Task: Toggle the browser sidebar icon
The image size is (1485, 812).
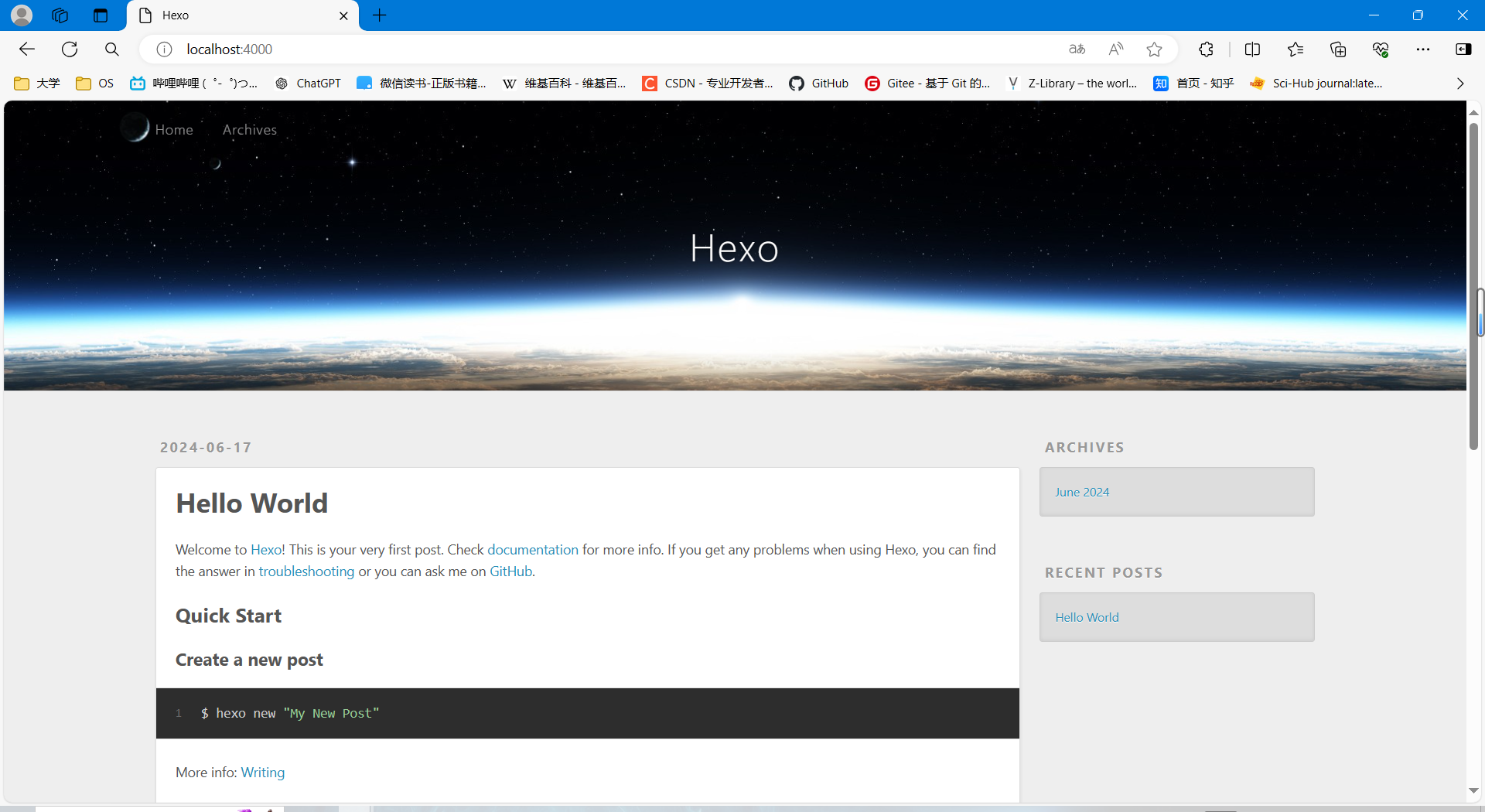Action: click(1463, 49)
